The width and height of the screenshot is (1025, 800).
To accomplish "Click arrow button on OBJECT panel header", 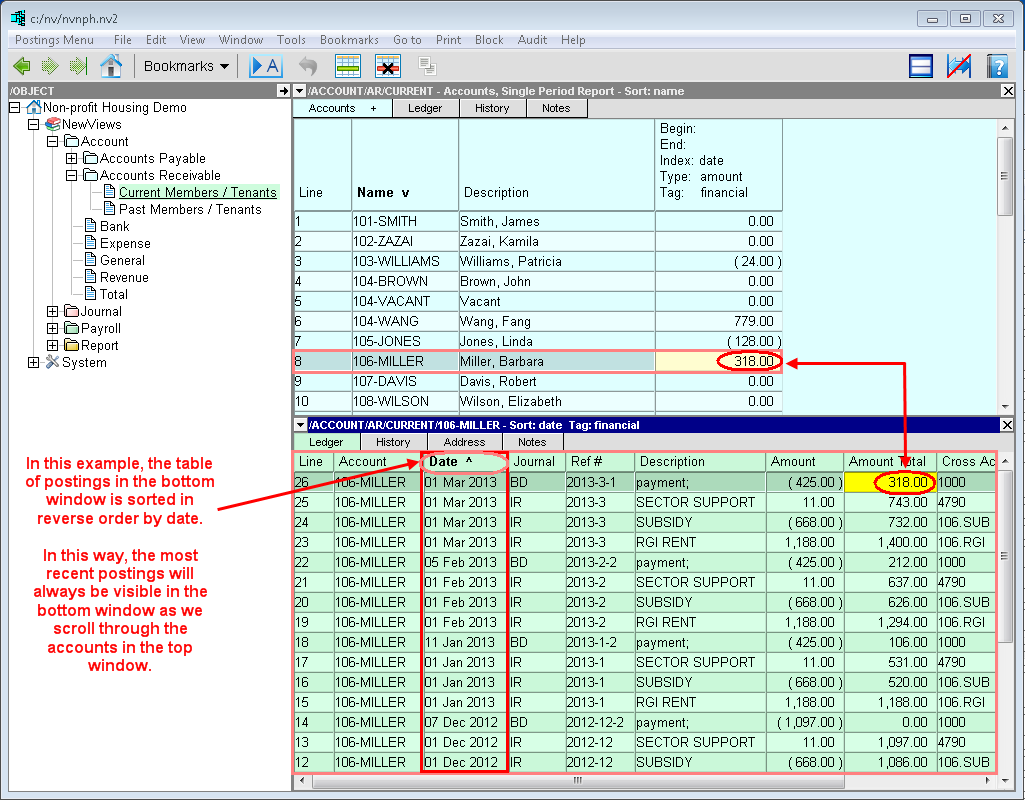I will coord(283,91).
